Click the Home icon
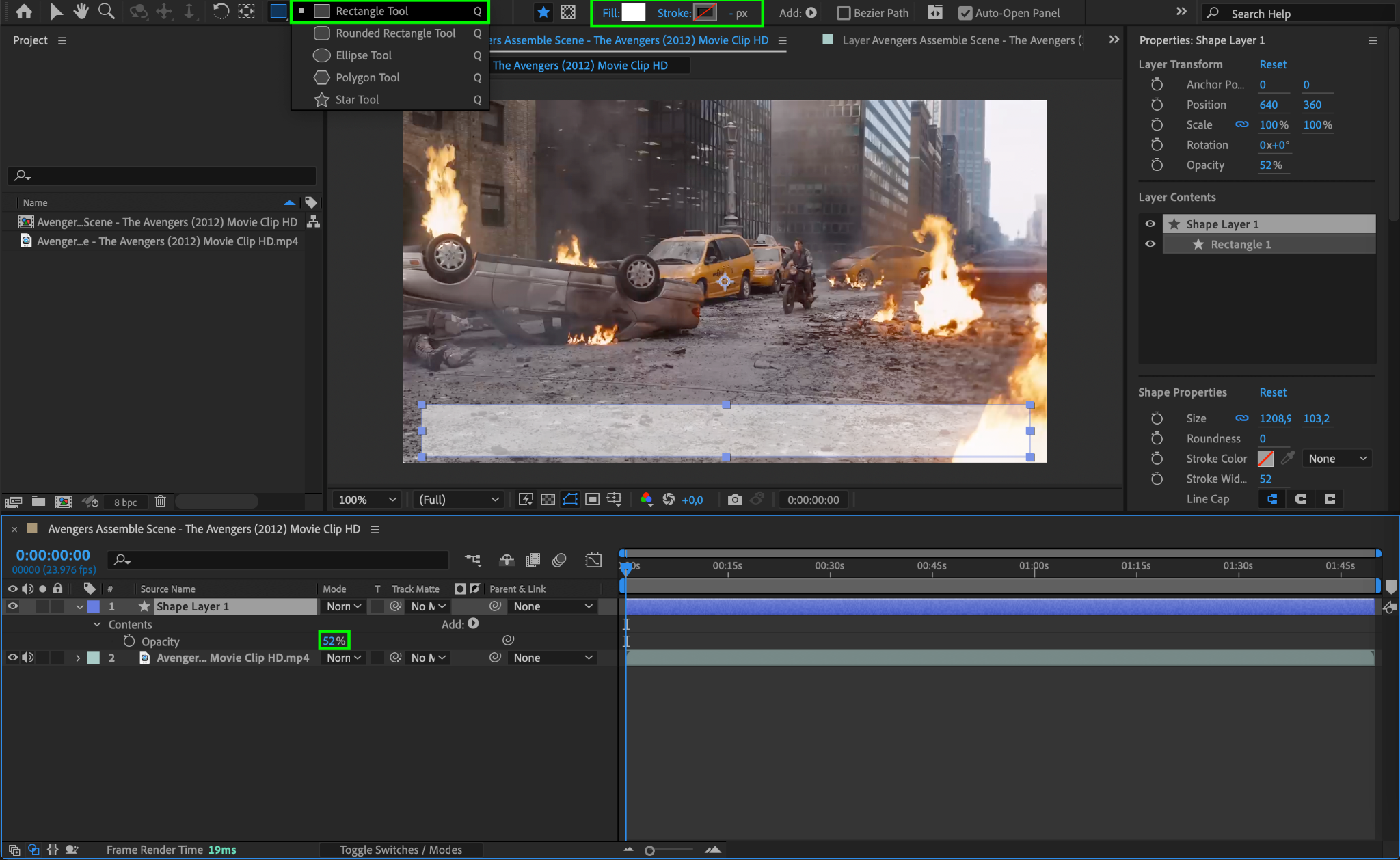Viewport: 1400px width, 860px height. pyautogui.click(x=24, y=12)
